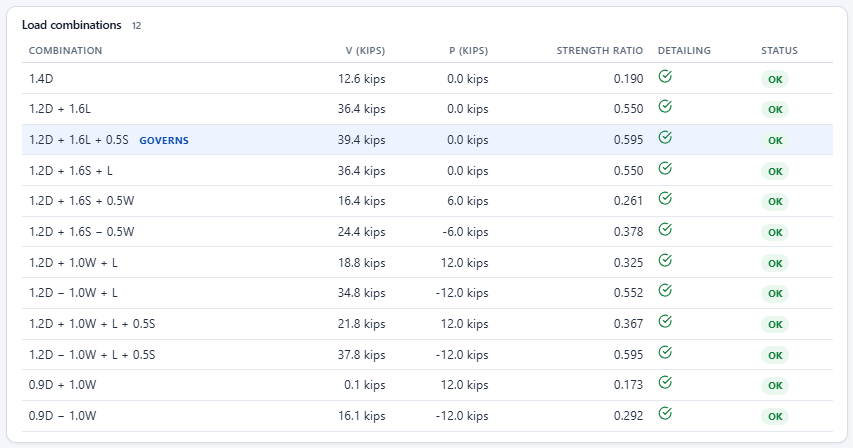This screenshot has height=448, width=853.
Task: Click the 34.8 kips shear value
Action: point(361,293)
